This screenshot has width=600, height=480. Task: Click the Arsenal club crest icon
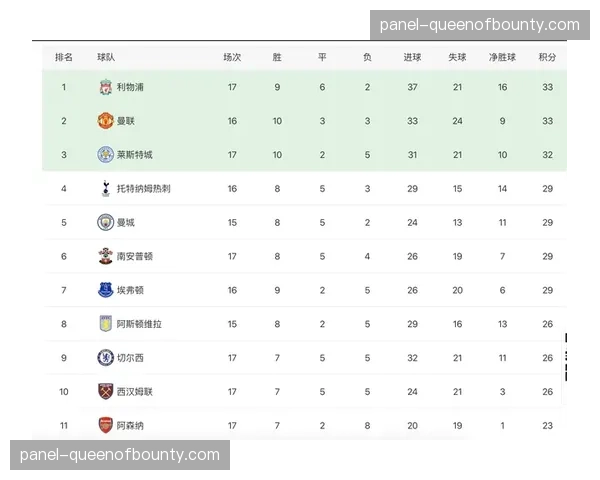(x=105, y=425)
